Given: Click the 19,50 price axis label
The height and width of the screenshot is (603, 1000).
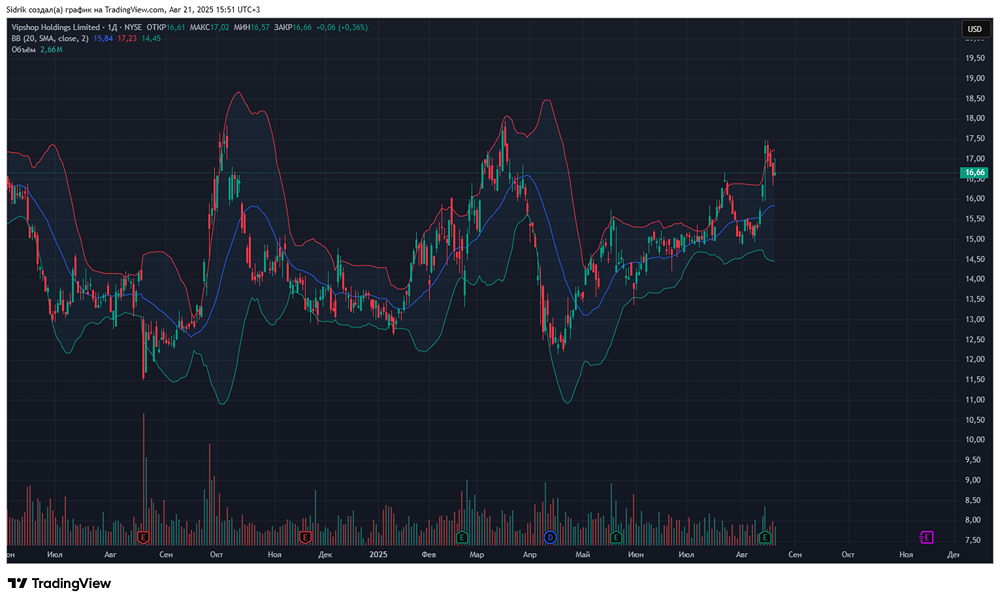Looking at the screenshot, I should click(x=974, y=58).
